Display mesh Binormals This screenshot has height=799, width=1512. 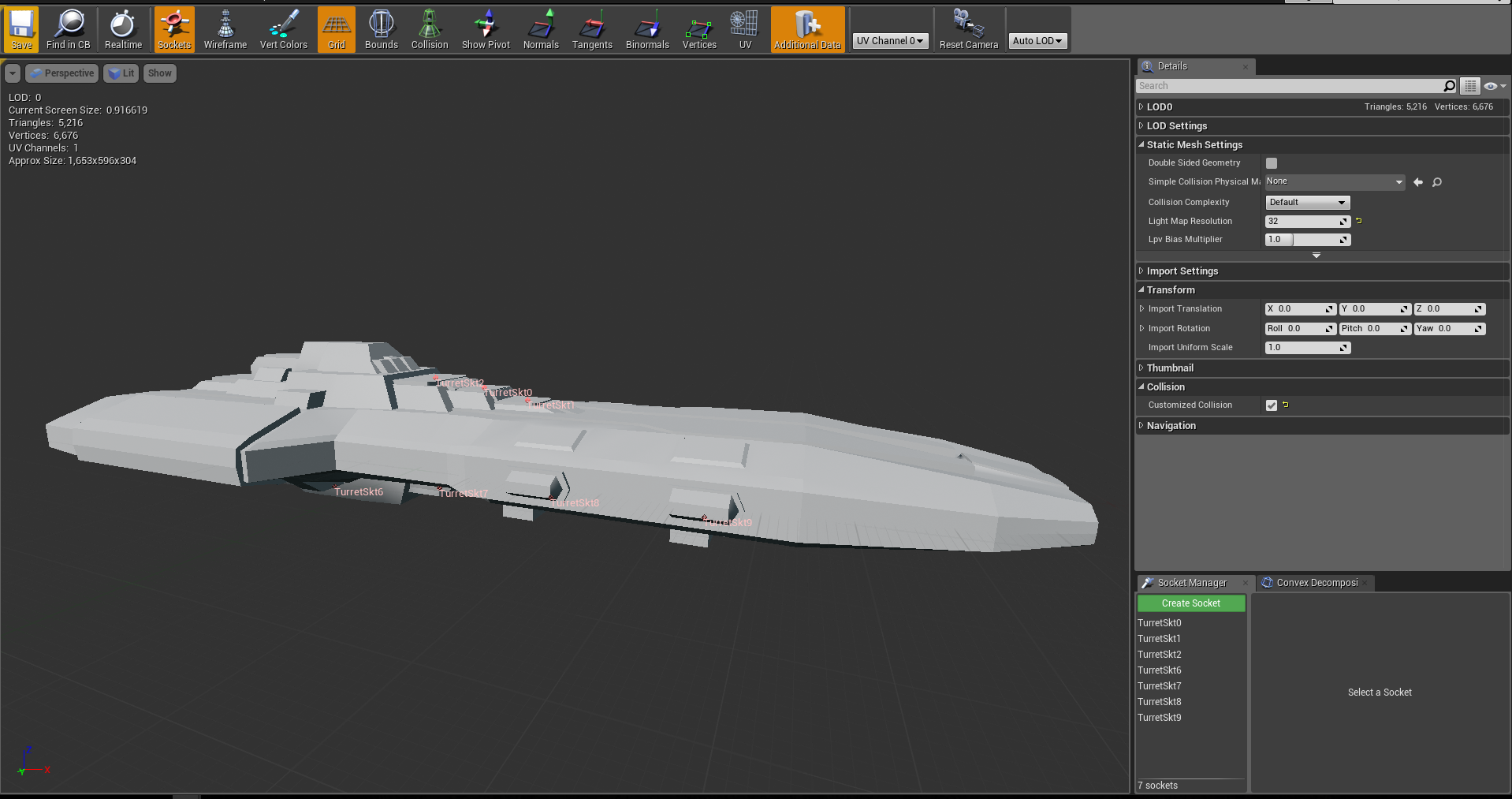647,30
